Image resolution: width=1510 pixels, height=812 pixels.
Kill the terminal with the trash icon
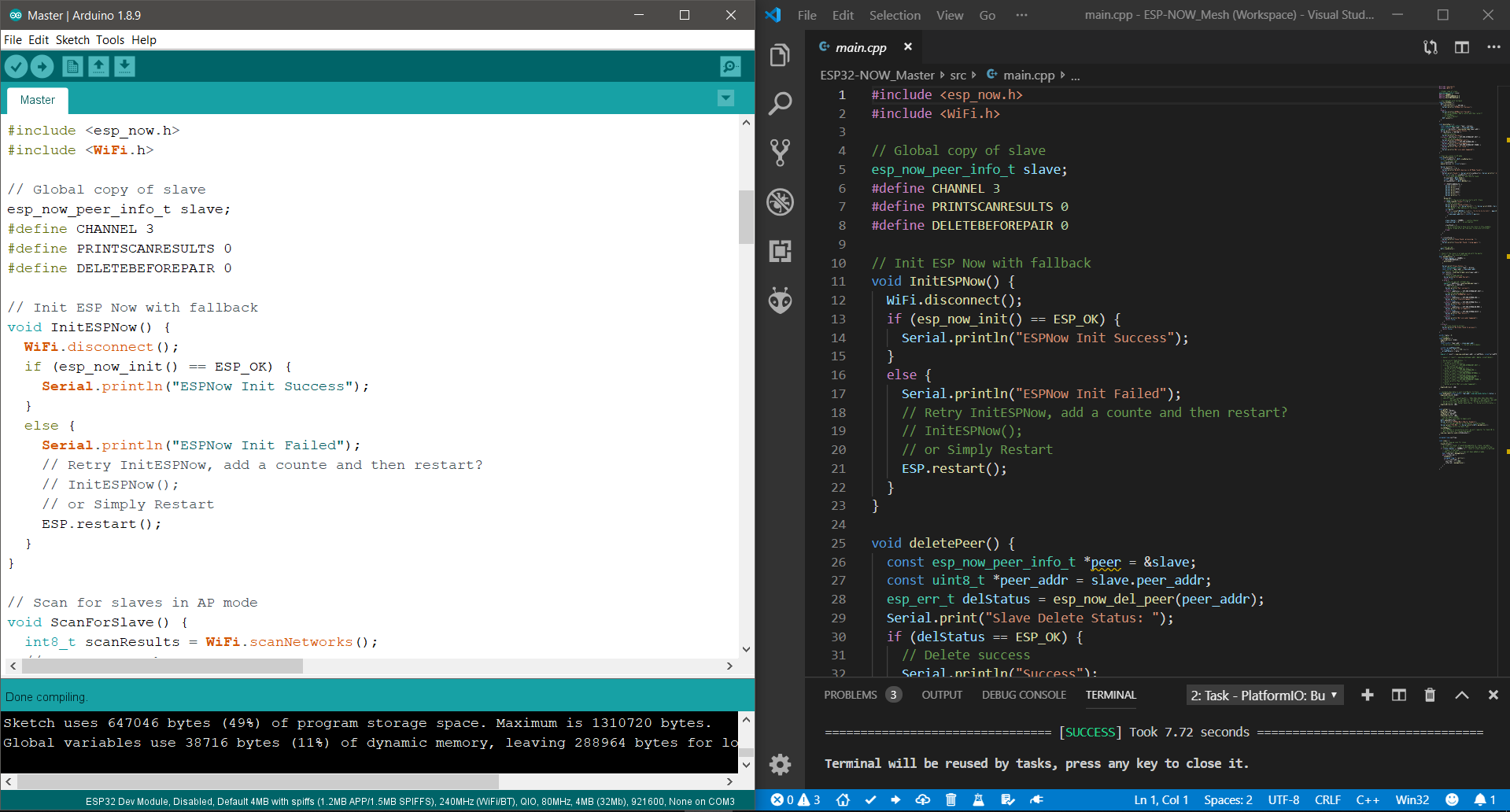[x=1430, y=695]
